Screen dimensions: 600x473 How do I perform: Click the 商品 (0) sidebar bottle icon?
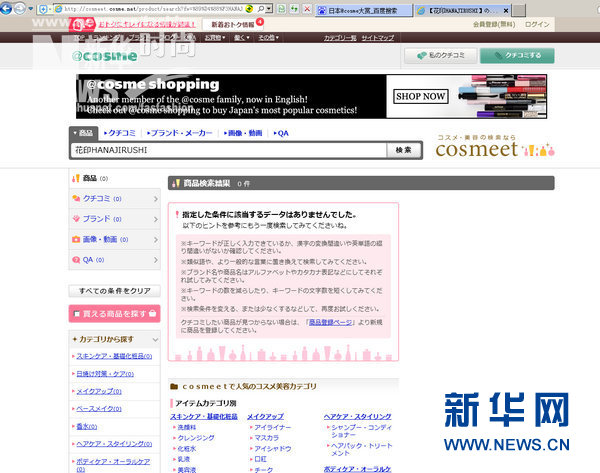coord(76,178)
